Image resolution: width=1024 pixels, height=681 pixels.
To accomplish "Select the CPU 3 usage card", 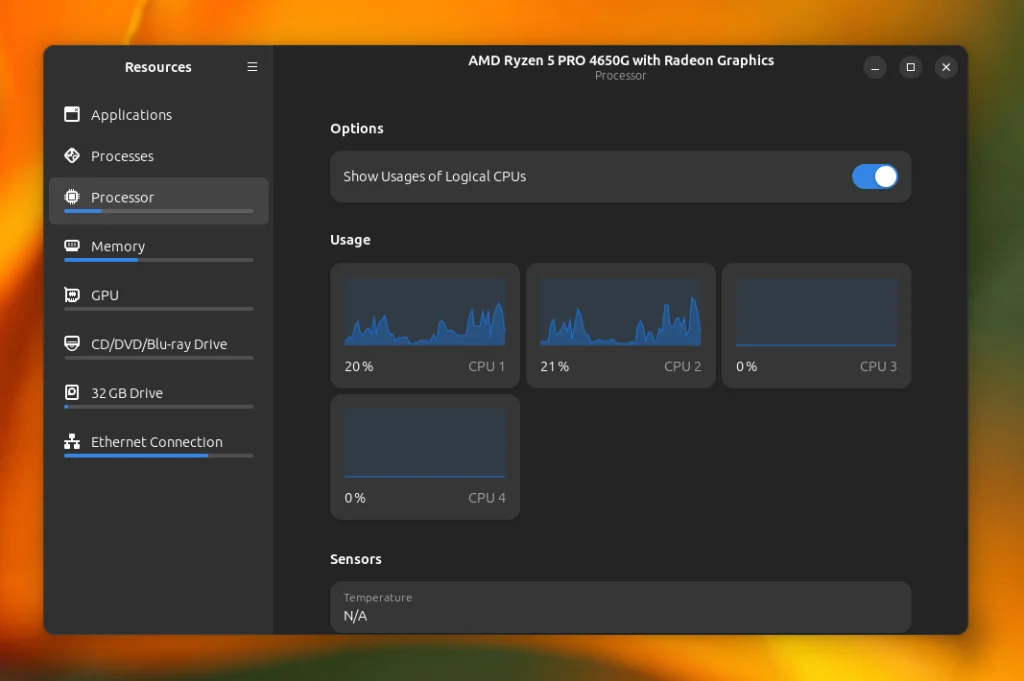I will (x=816, y=325).
